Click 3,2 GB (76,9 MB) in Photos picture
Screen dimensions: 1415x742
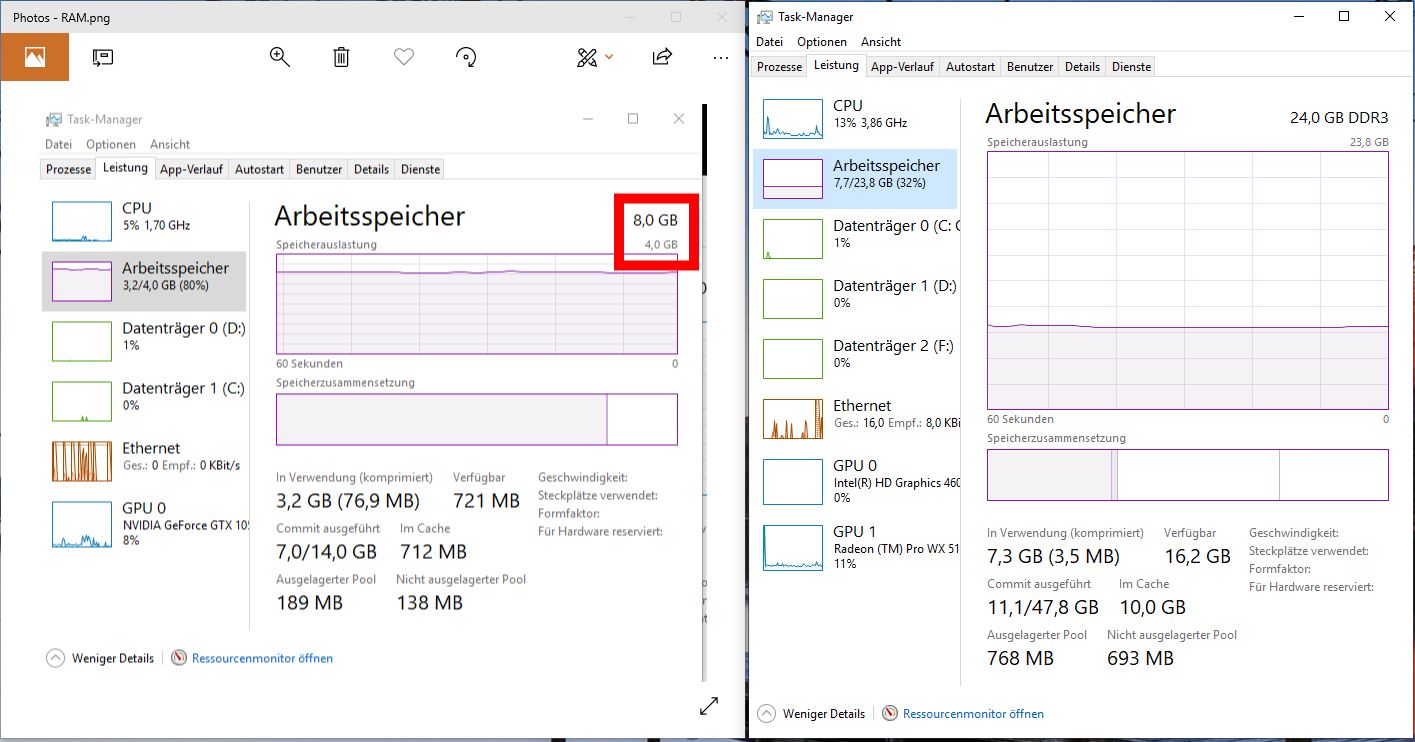tap(348, 501)
